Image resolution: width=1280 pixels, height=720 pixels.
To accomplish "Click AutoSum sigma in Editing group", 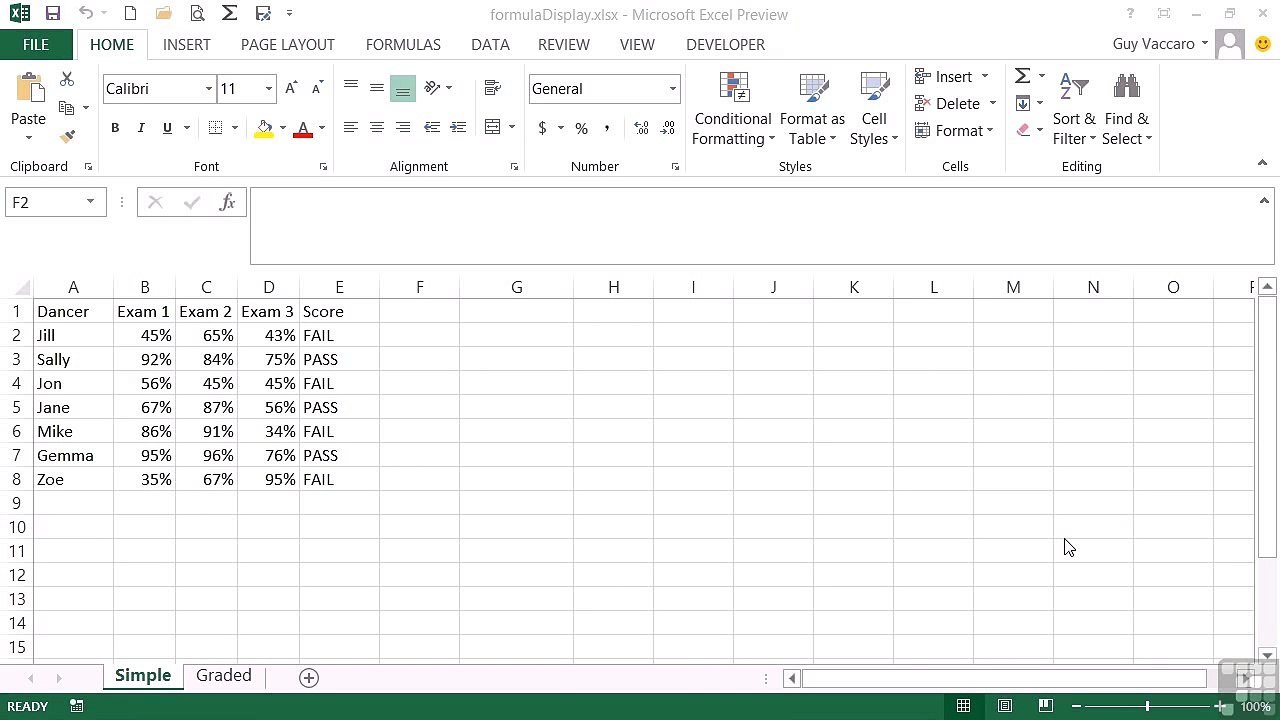I will tap(1022, 76).
